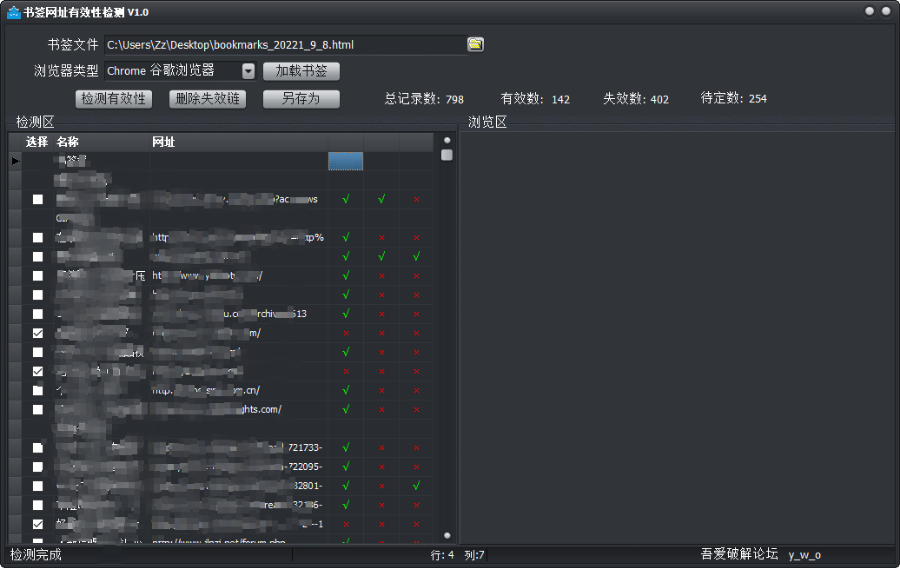Focus the 书签文件 path input field
Image resolution: width=900 pixels, height=568 pixels.
coord(285,45)
